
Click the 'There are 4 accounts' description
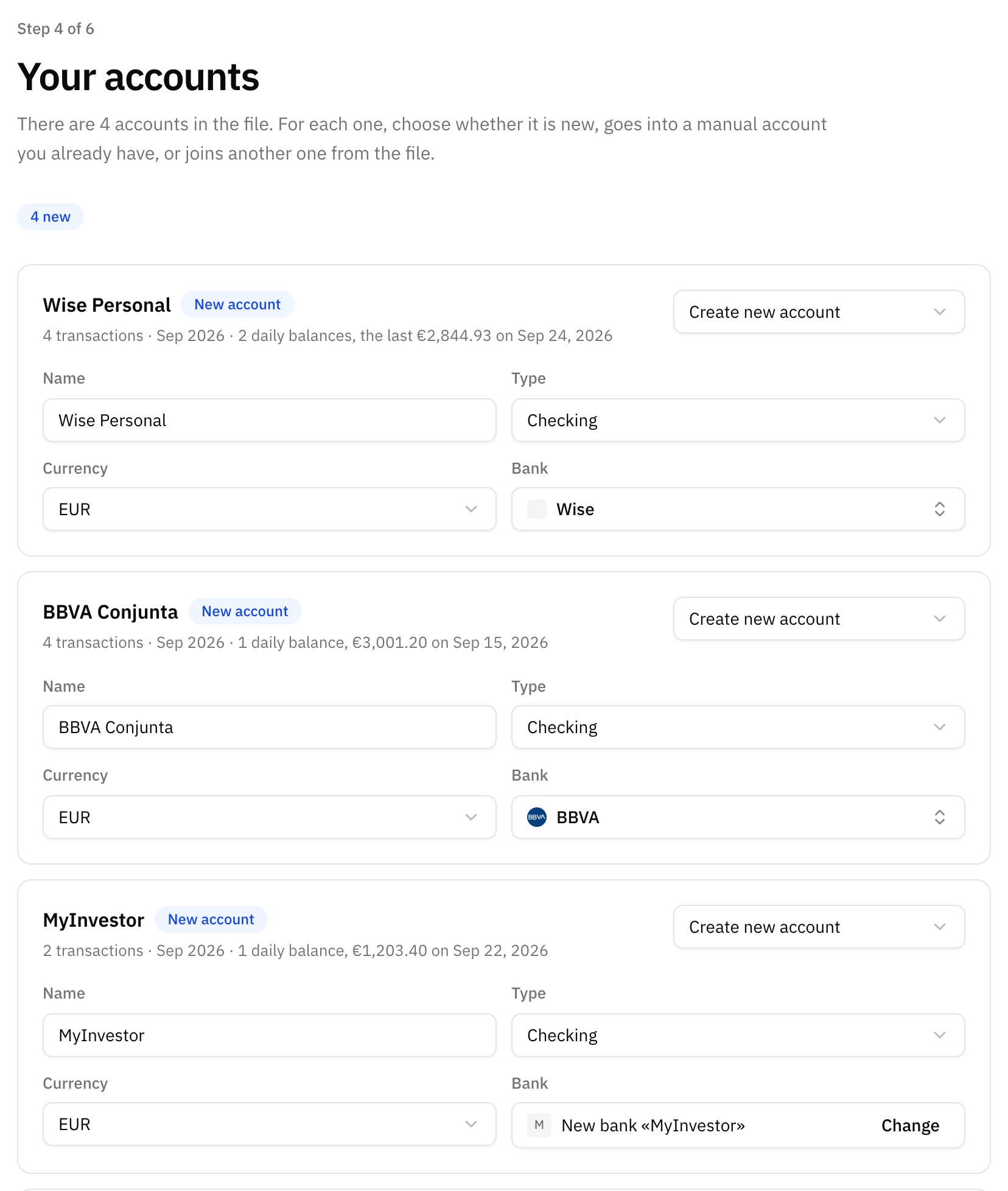[x=422, y=139]
